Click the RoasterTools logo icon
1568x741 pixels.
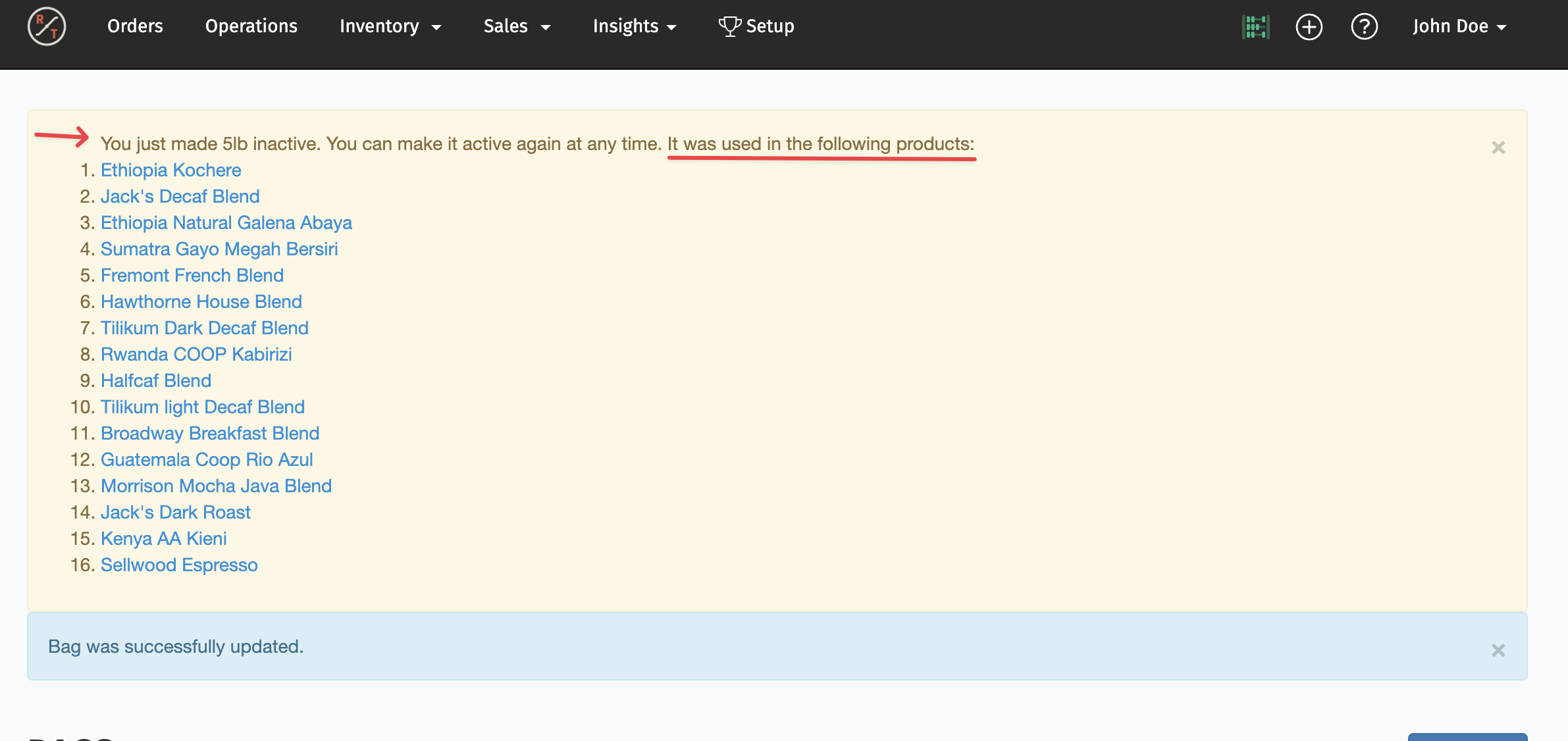(47, 26)
